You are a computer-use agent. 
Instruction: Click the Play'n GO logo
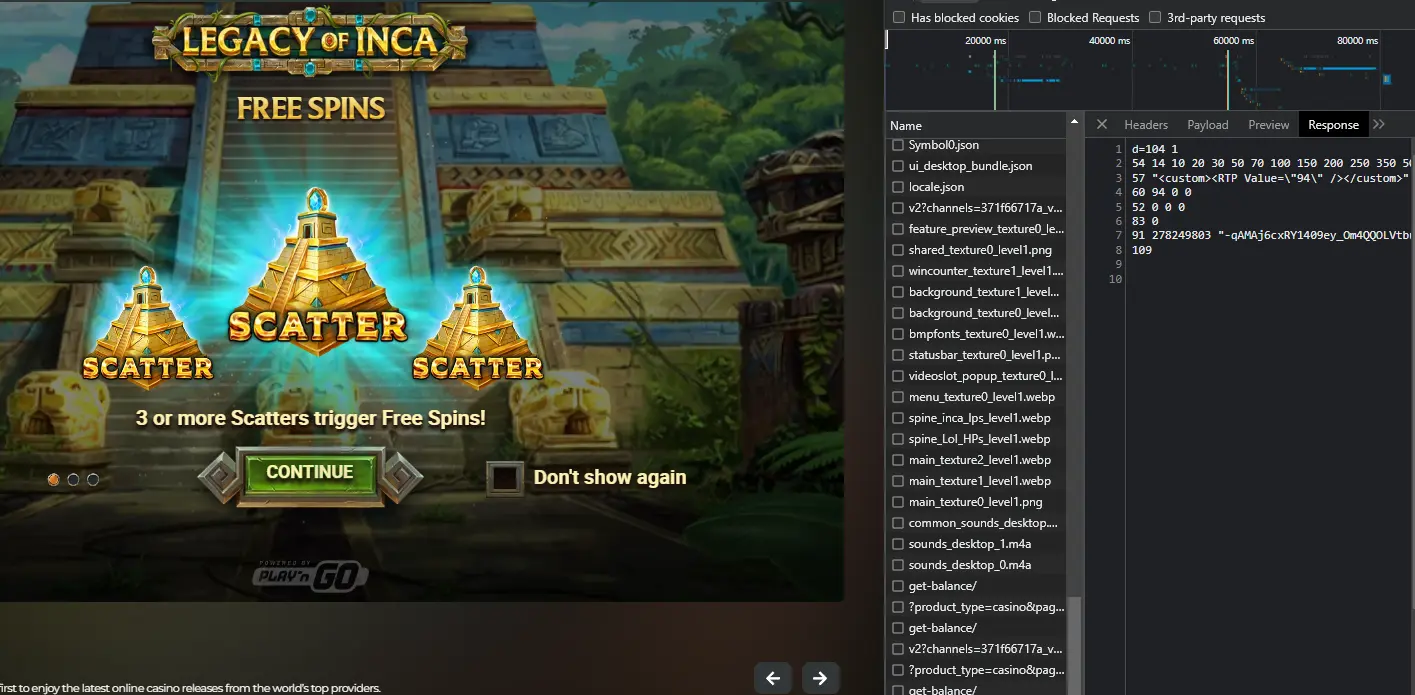tap(310, 575)
